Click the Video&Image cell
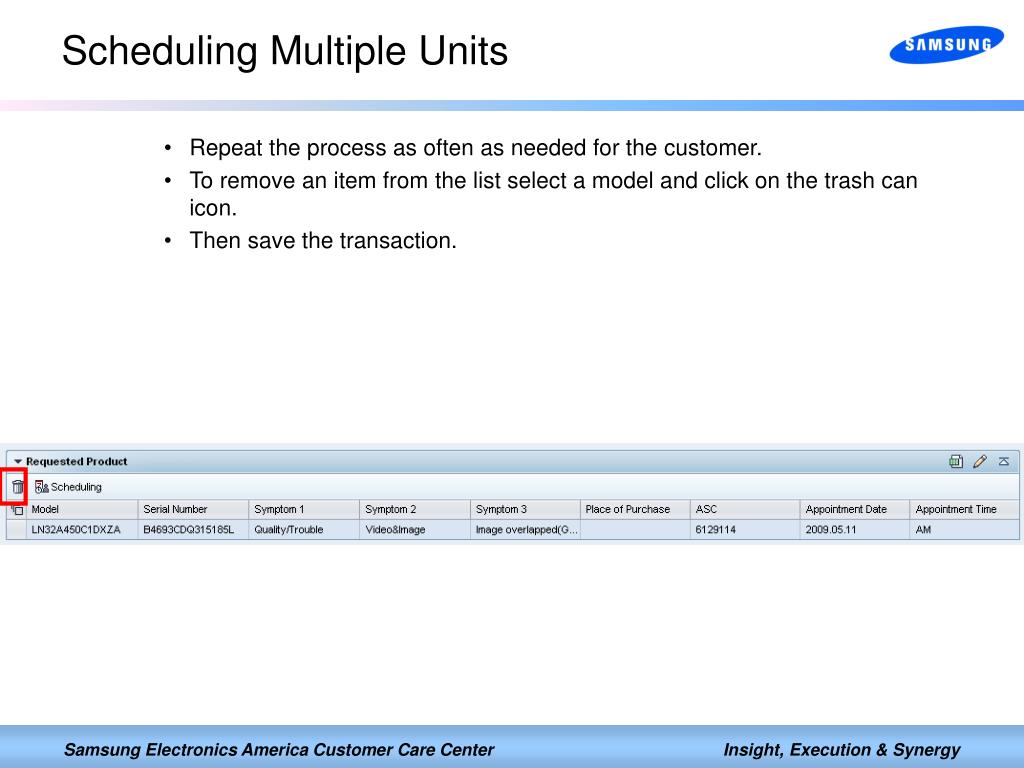The height and width of the screenshot is (768, 1024). click(x=415, y=530)
